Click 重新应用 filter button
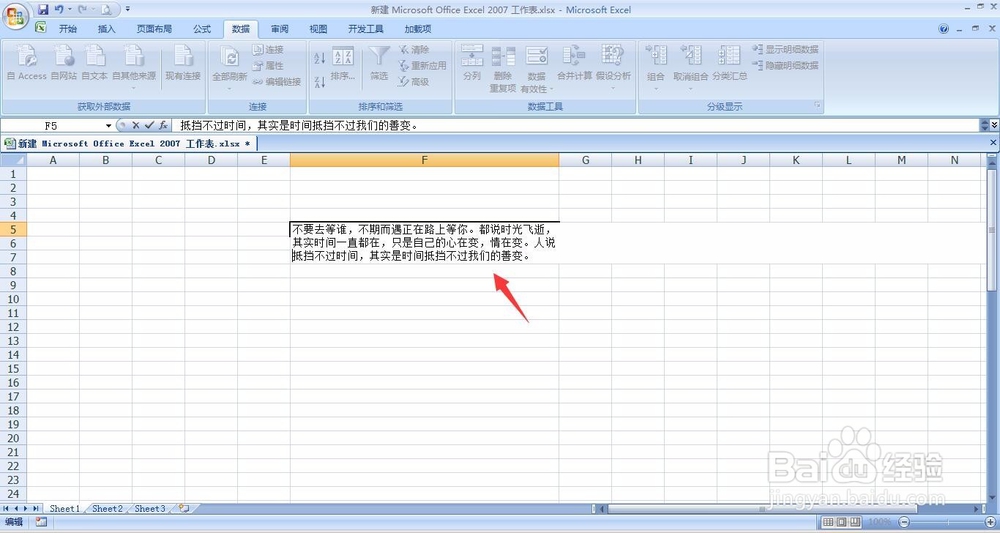Image resolution: width=1000 pixels, height=533 pixels. (422, 66)
